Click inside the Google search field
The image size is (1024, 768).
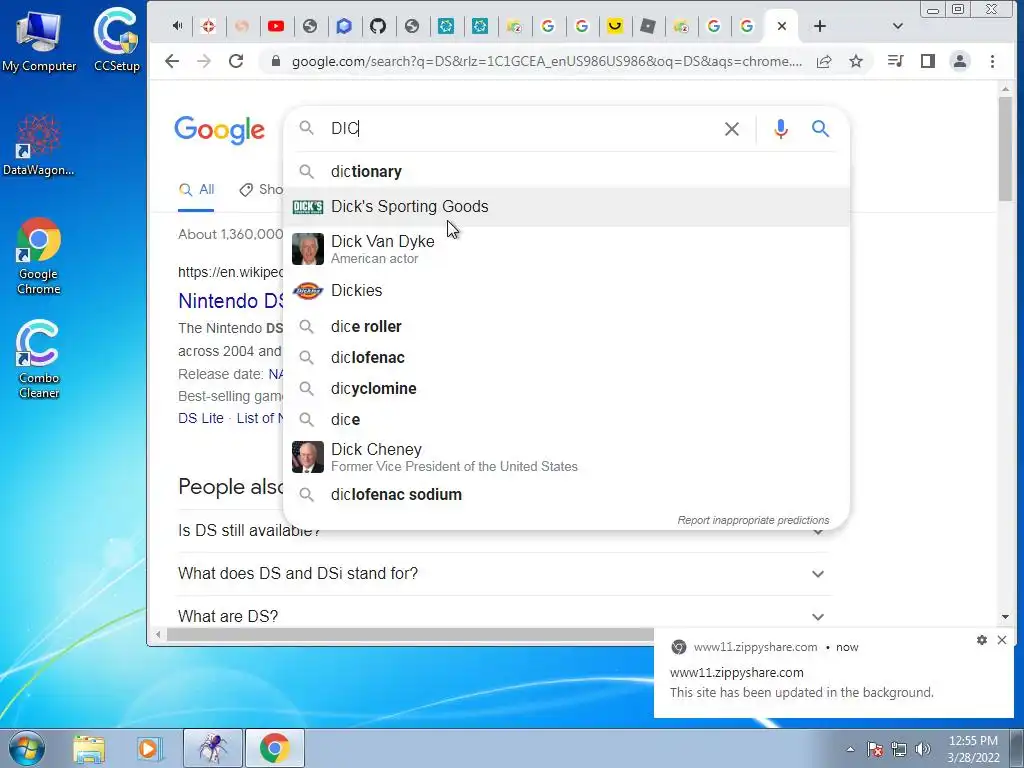(522, 129)
